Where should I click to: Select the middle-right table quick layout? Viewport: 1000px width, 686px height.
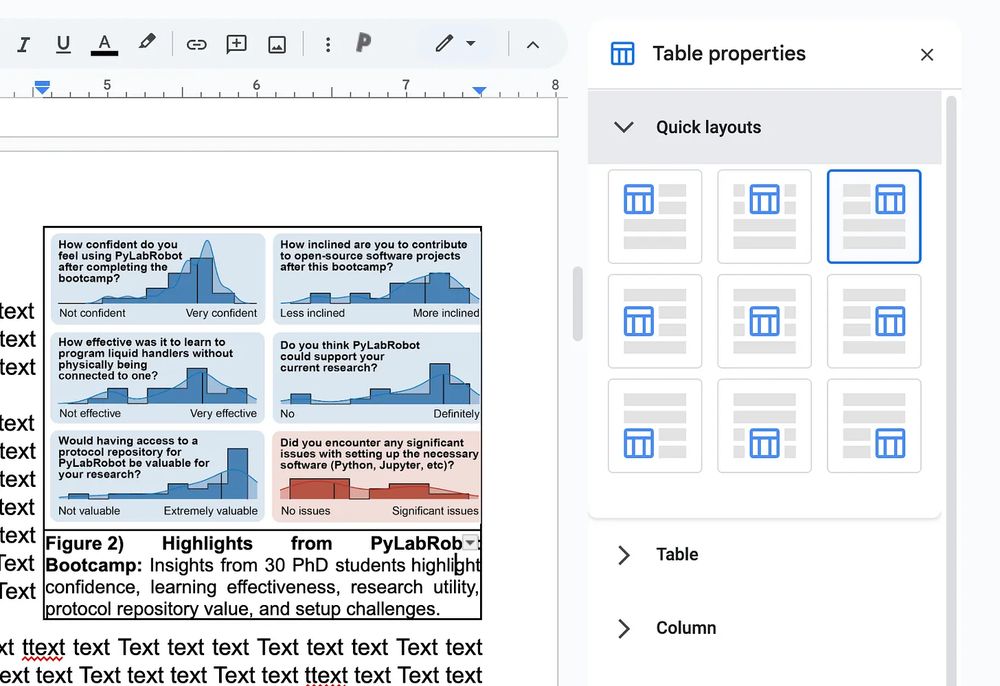click(874, 321)
